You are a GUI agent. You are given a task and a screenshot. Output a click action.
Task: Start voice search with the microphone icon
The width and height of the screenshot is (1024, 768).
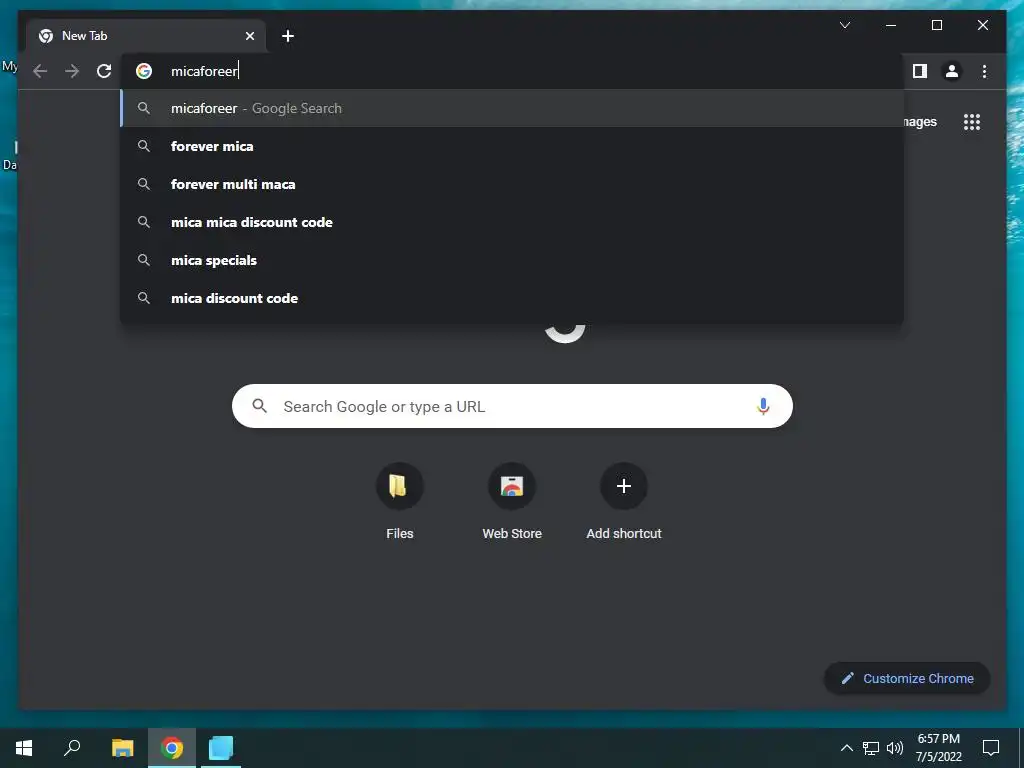(763, 406)
